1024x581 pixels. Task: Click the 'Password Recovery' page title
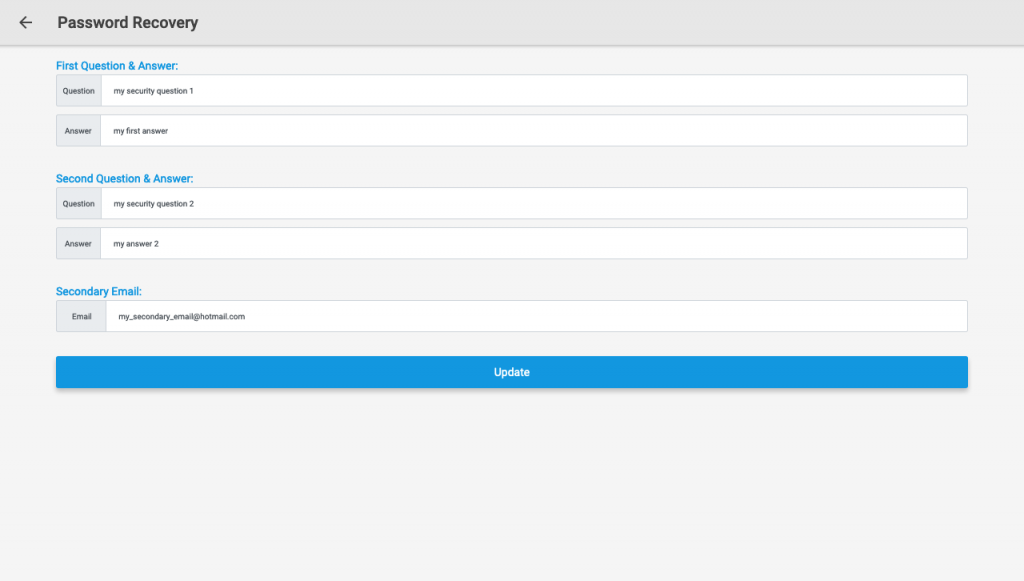point(128,23)
